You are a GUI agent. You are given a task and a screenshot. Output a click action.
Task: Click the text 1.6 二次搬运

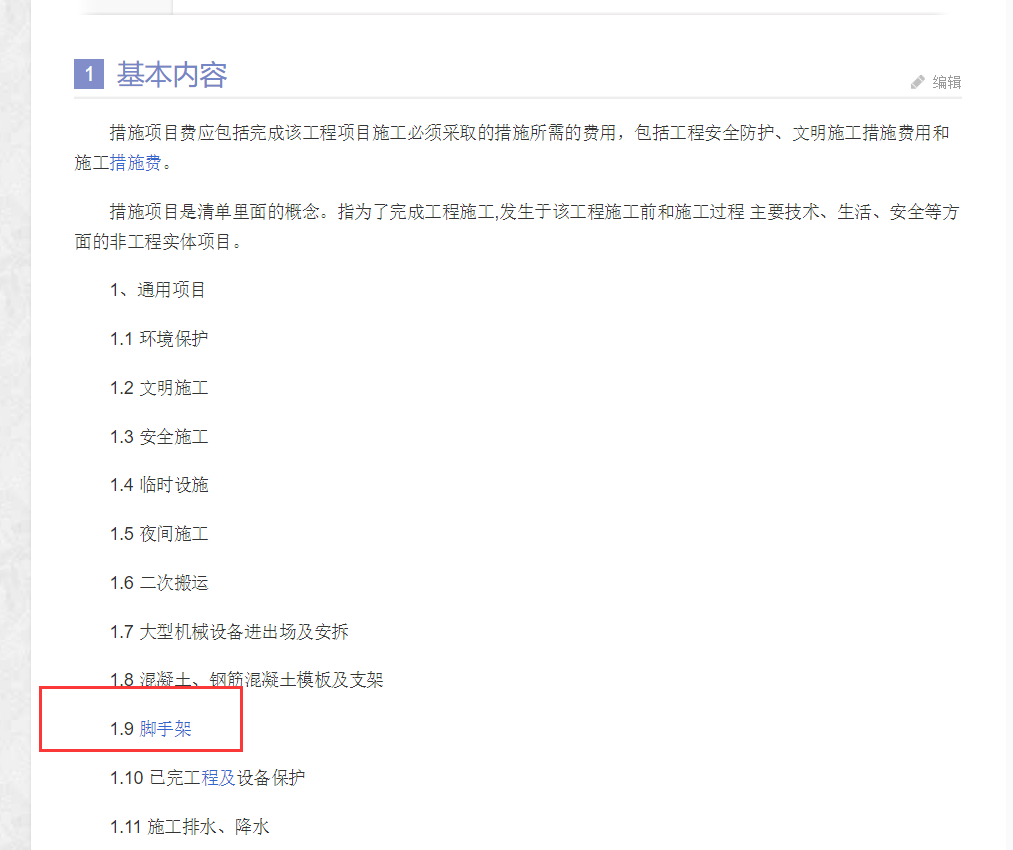pos(159,583)
